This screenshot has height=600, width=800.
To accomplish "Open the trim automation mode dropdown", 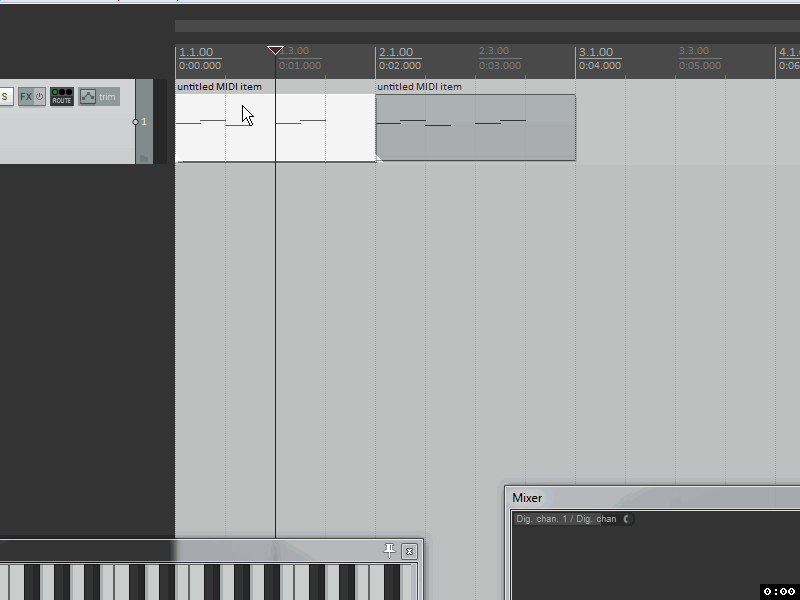I will (x=108, y=96).
